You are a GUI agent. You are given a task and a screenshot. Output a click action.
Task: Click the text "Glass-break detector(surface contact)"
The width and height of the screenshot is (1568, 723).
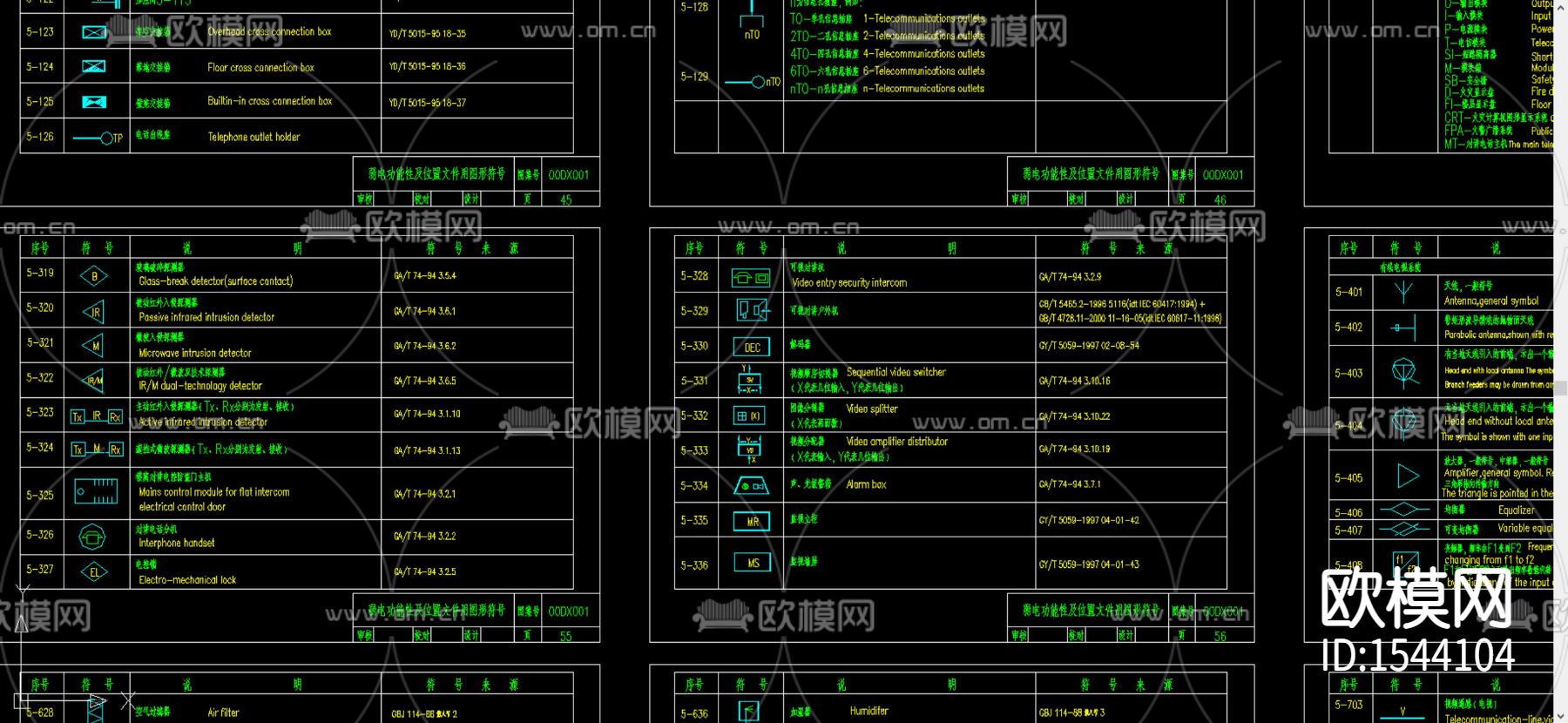click(216, 281)
